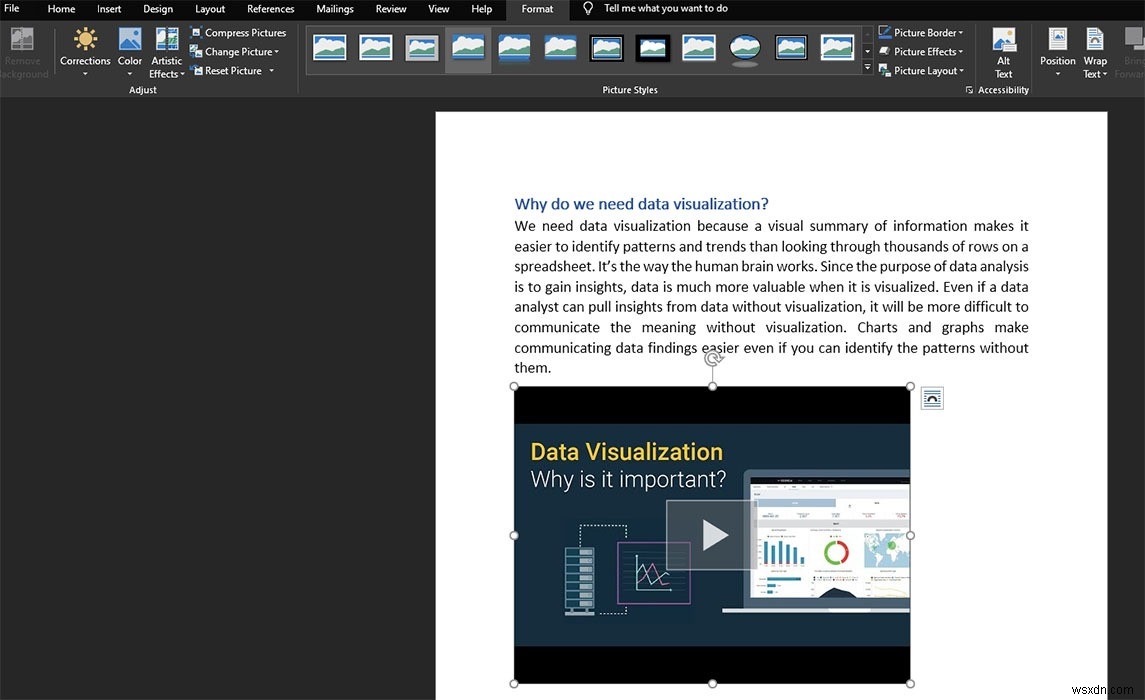Viewport: 1145px width, 700px height.
Task: Switch to the Mailings tab
Action: coord(334,9)
